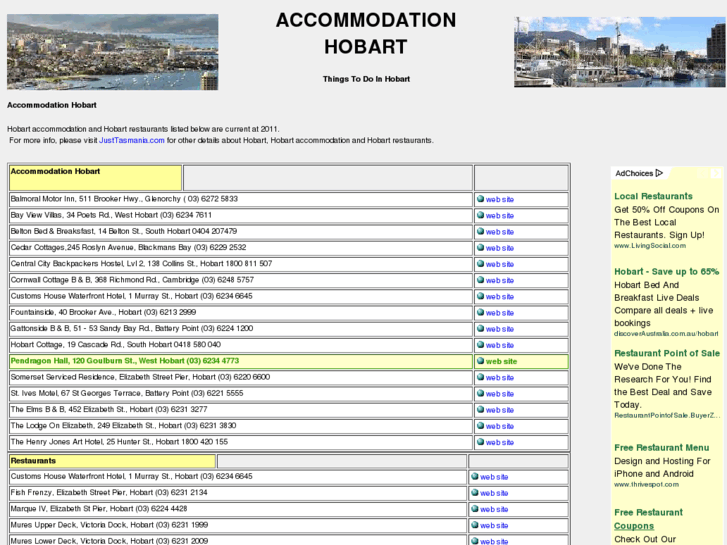Image resolution: width=727 pixels, height=545 pixels.
Task: Click the ad panel next arrow icon
Action: (716, 173)
